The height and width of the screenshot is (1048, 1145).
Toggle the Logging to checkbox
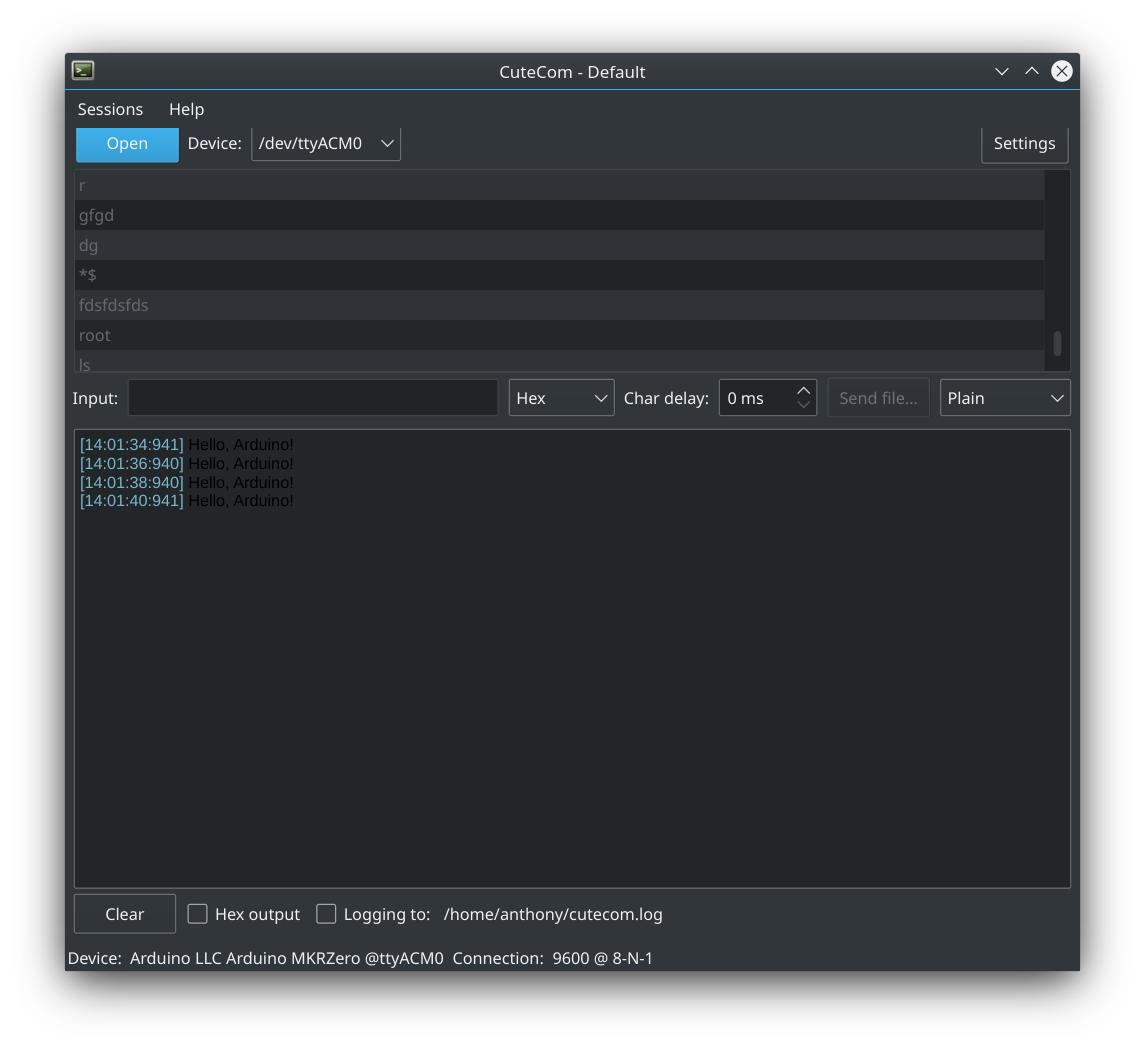[x=326, y=914]
